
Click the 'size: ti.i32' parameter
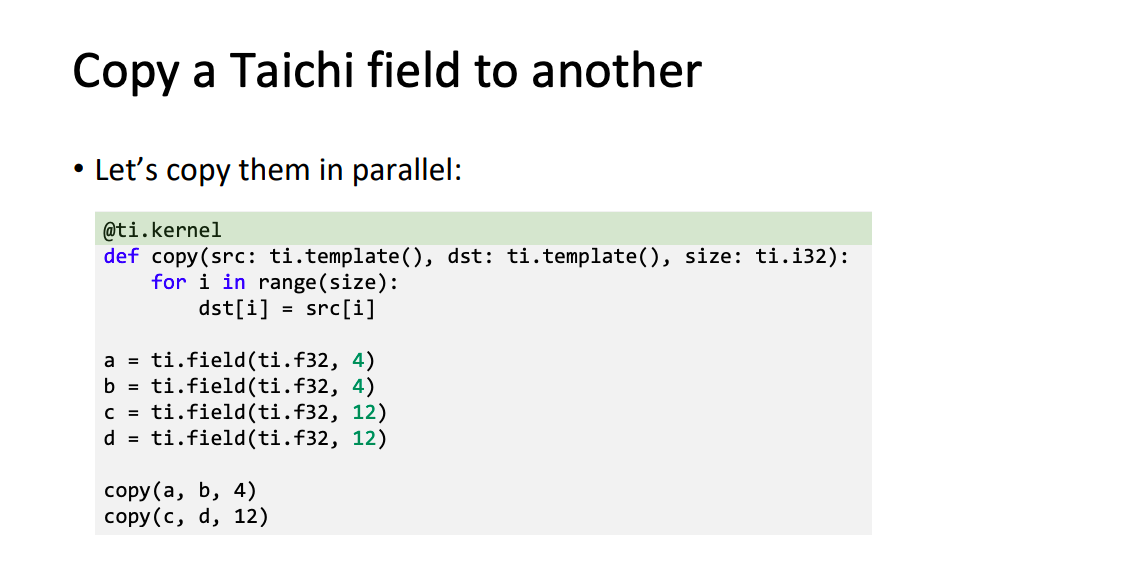[x=755, y=256]
